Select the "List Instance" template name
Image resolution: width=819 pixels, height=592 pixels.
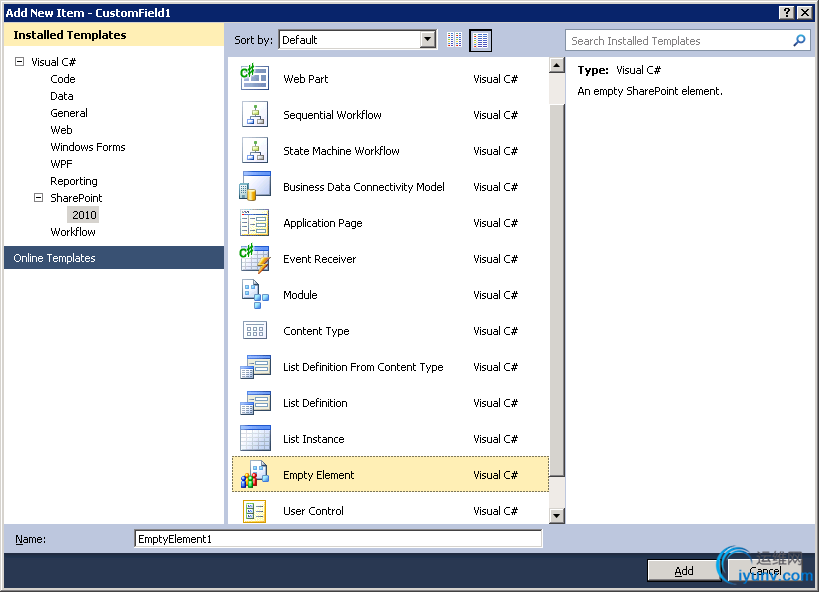click(313, 439)
